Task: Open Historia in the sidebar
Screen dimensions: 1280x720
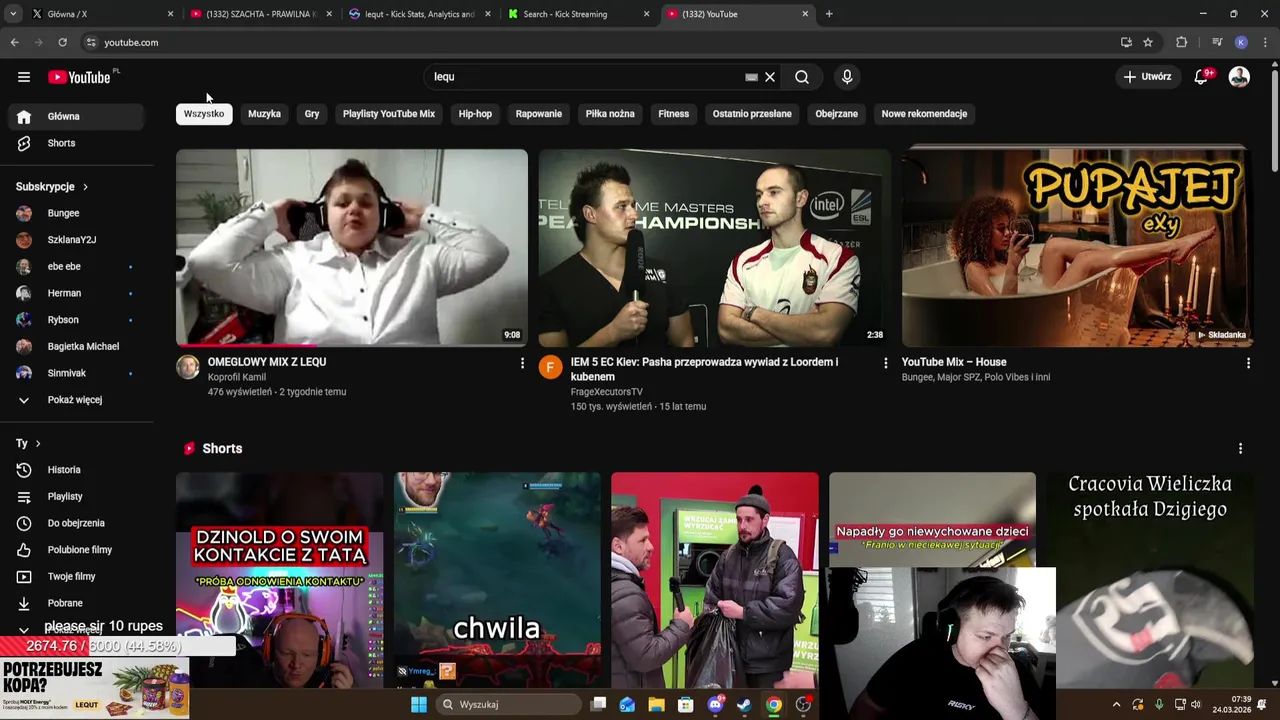Action: tap(76, 470)
